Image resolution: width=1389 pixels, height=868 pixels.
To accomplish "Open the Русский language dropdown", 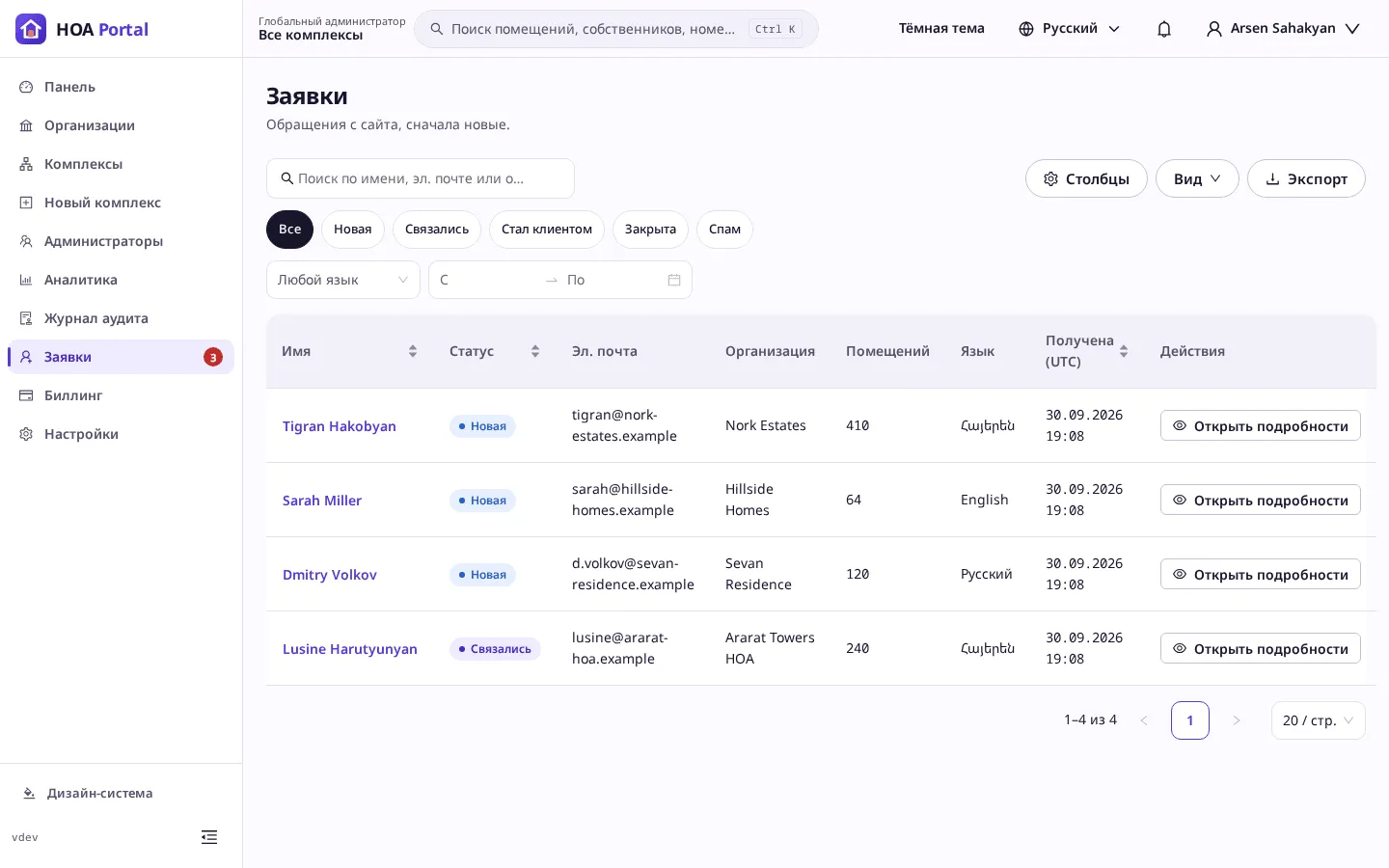I will (x=1070, y=29).
